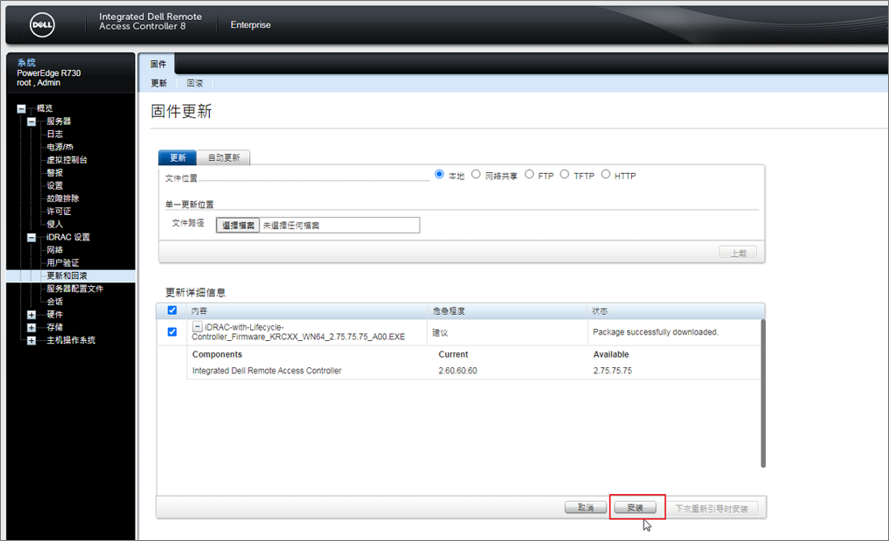
Task: Open 日志 in the sidebar
Action: [54, 134]
